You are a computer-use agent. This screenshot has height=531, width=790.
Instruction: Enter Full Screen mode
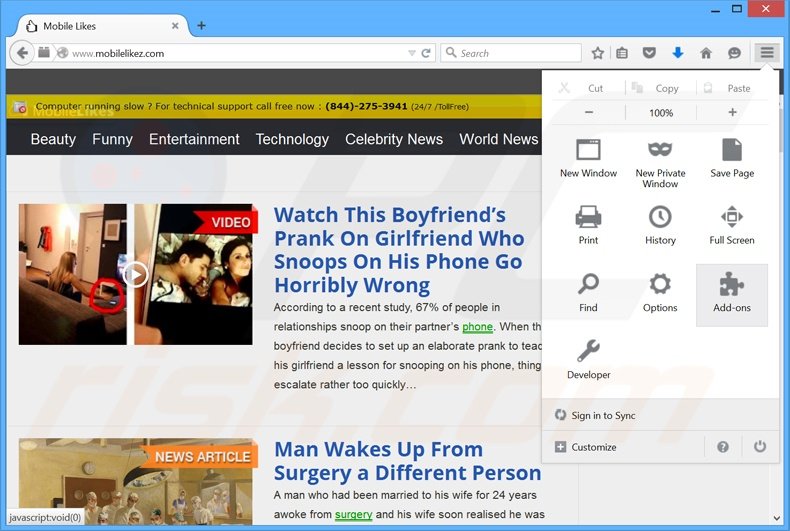click(732, 225)
